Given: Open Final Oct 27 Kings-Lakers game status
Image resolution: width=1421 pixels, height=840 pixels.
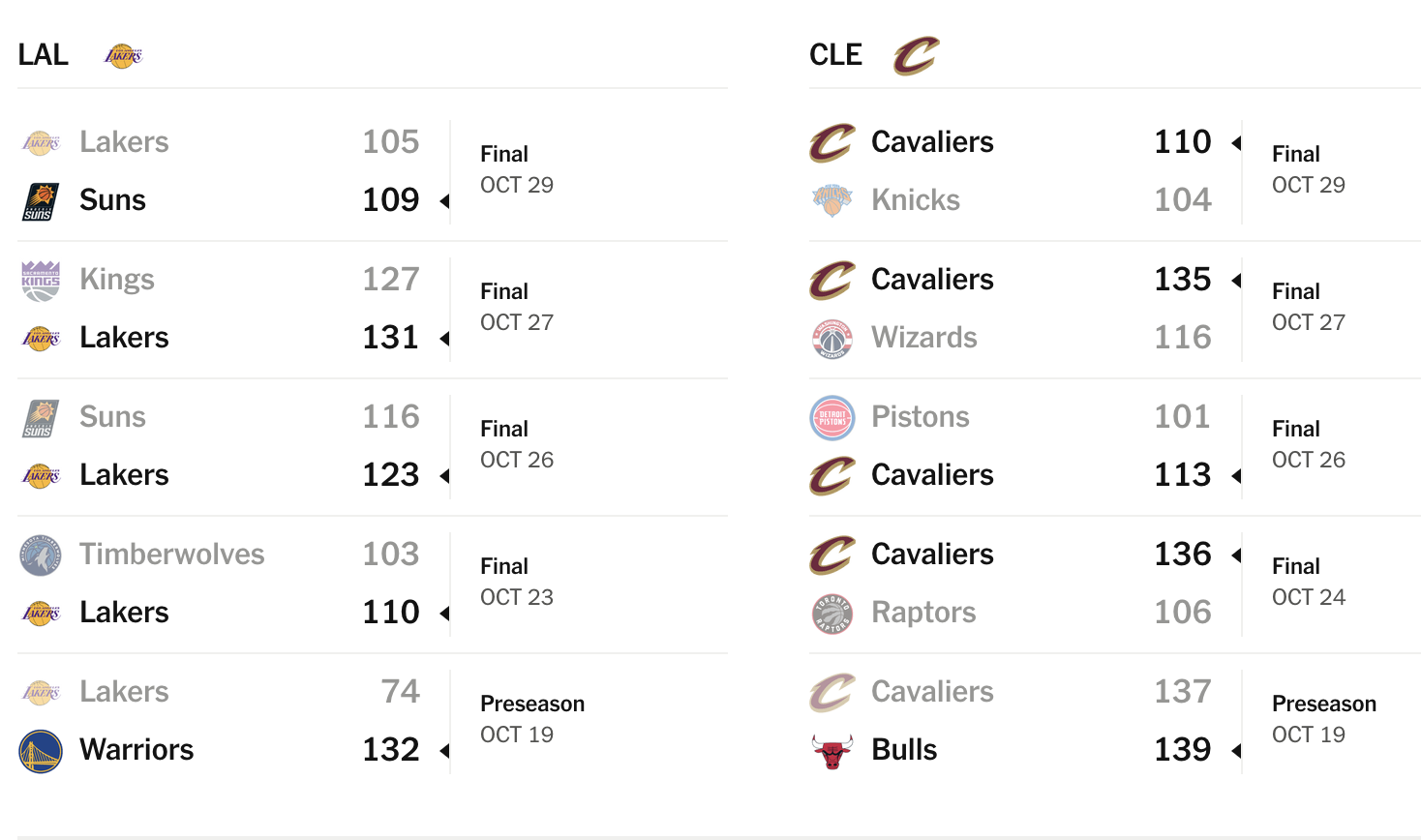Looking at the screenshot, I should (517, 307).
